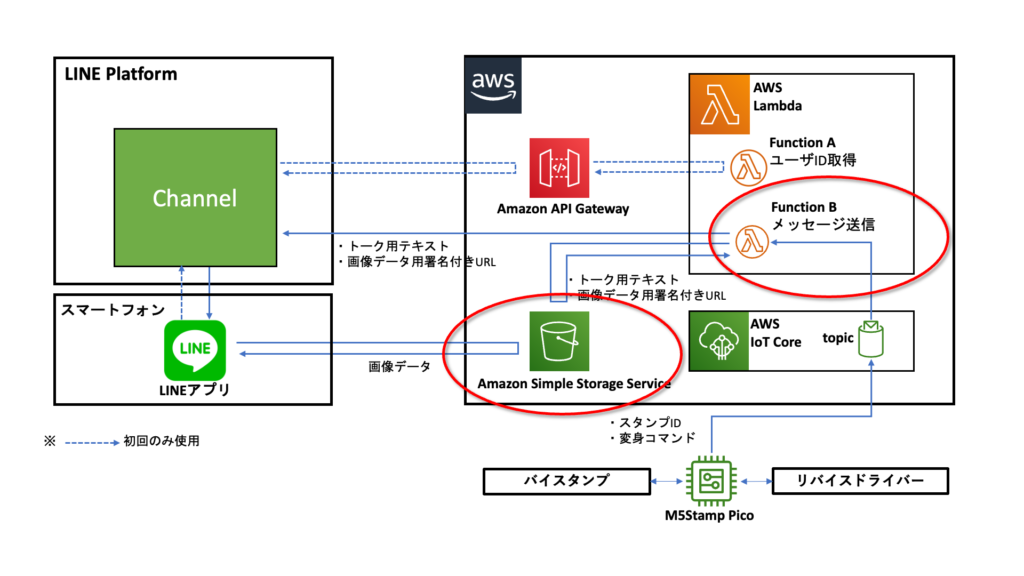Viewport: 1024px width, 576px height.
Task: Click the green LINE app icon
Action: click(x=195, y=349)
